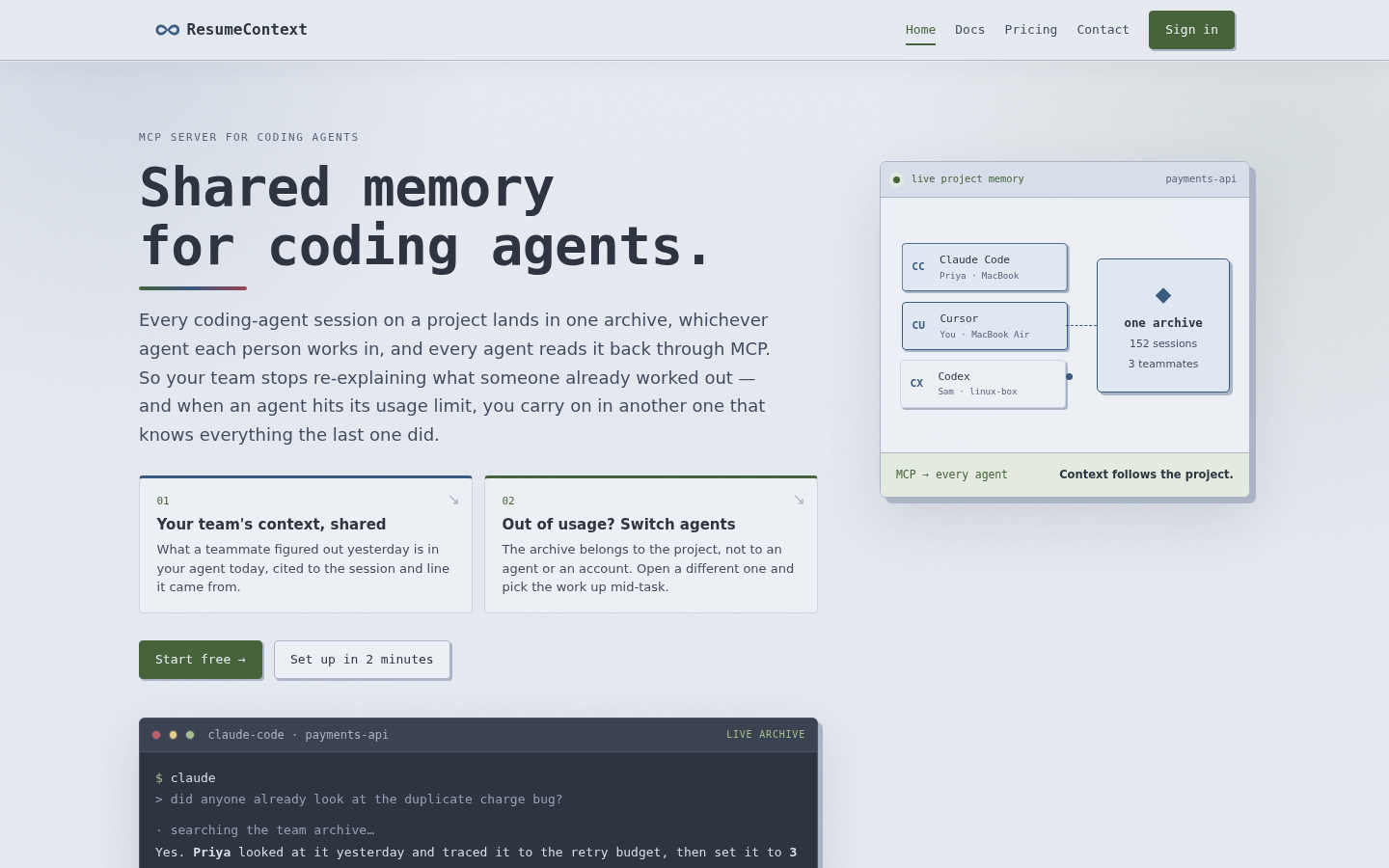Image resolution: width=1389 pixels, height=868 pixels.
Task: Click the diamond icon in one archive box
Action: point(1163,295)
